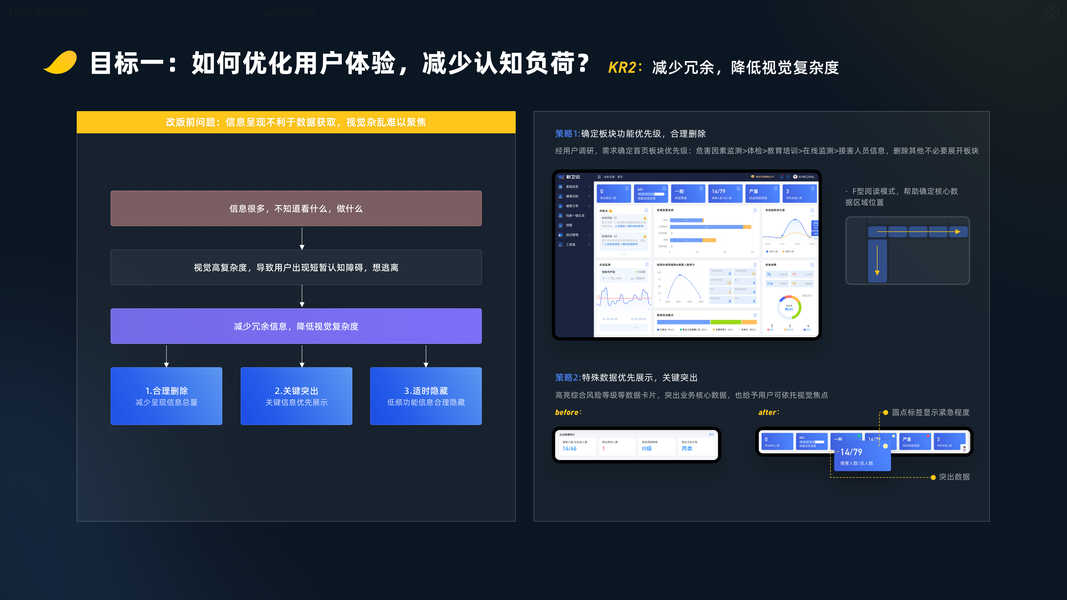Expand the '培训管理' sidebar chevron
The width and height of the screenshot is (1067, 600).
589,235
